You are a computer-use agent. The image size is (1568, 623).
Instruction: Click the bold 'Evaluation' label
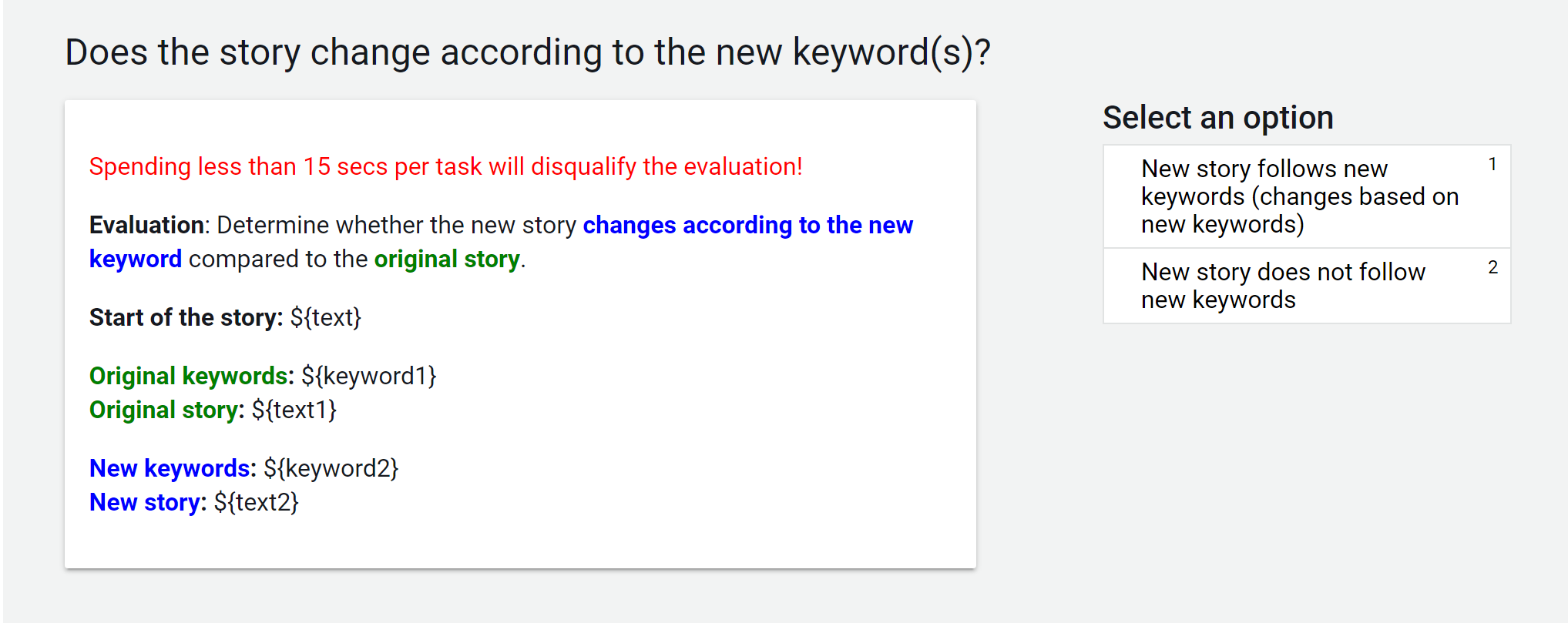(x=146, y=225)
